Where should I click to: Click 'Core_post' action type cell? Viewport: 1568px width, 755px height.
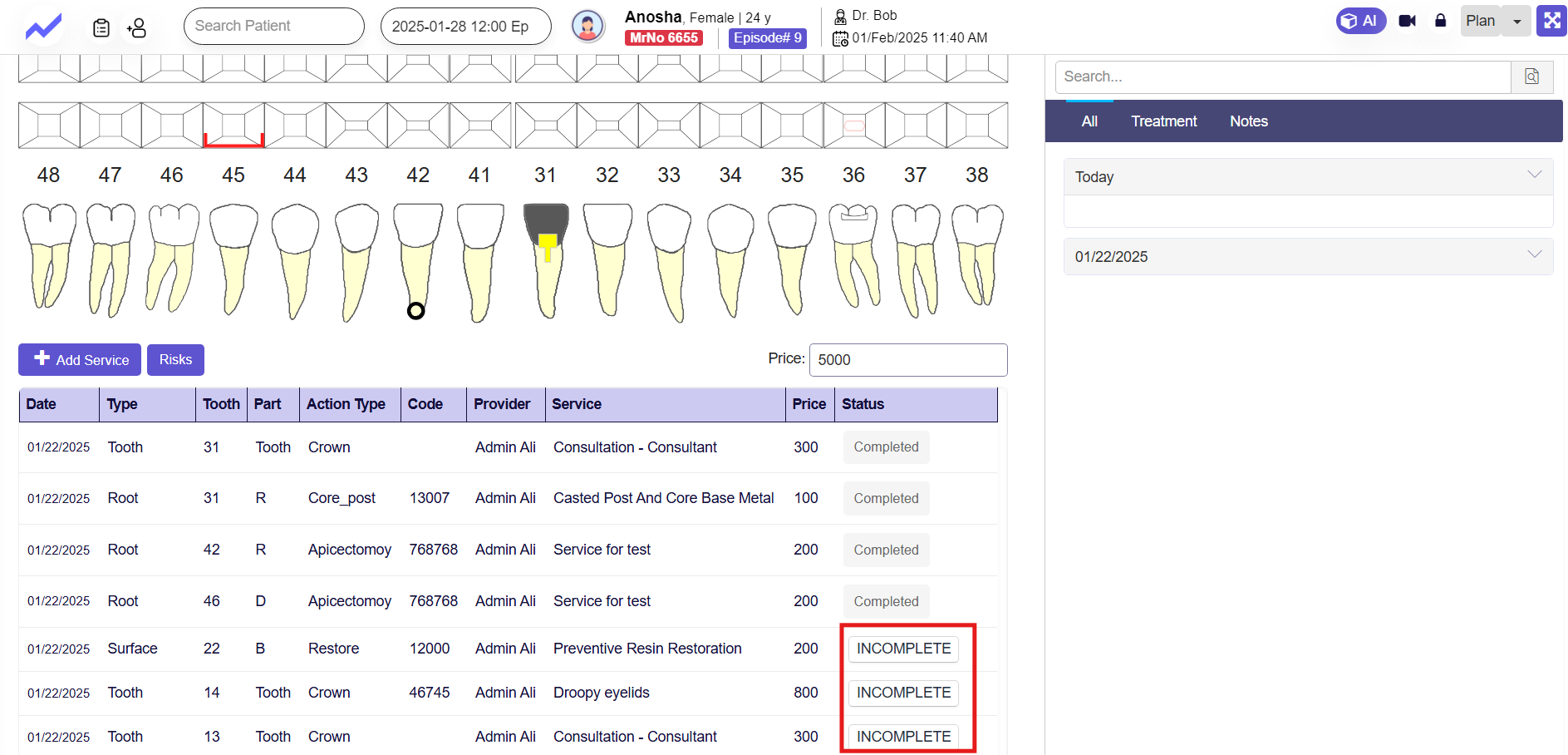tap(342, 498)
